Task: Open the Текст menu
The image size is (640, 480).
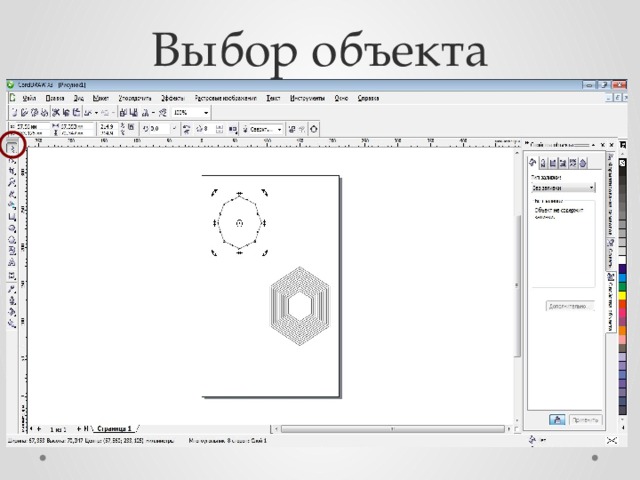Action: (273, 98)
